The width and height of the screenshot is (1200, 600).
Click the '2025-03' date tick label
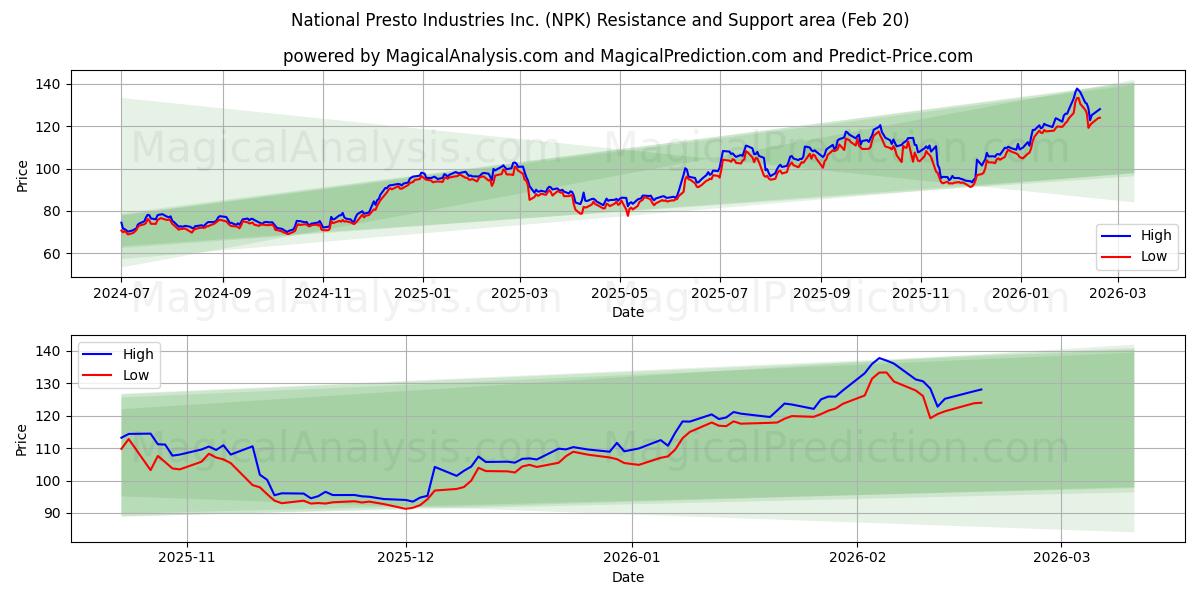pyautogui.click(x=519, y=295)
